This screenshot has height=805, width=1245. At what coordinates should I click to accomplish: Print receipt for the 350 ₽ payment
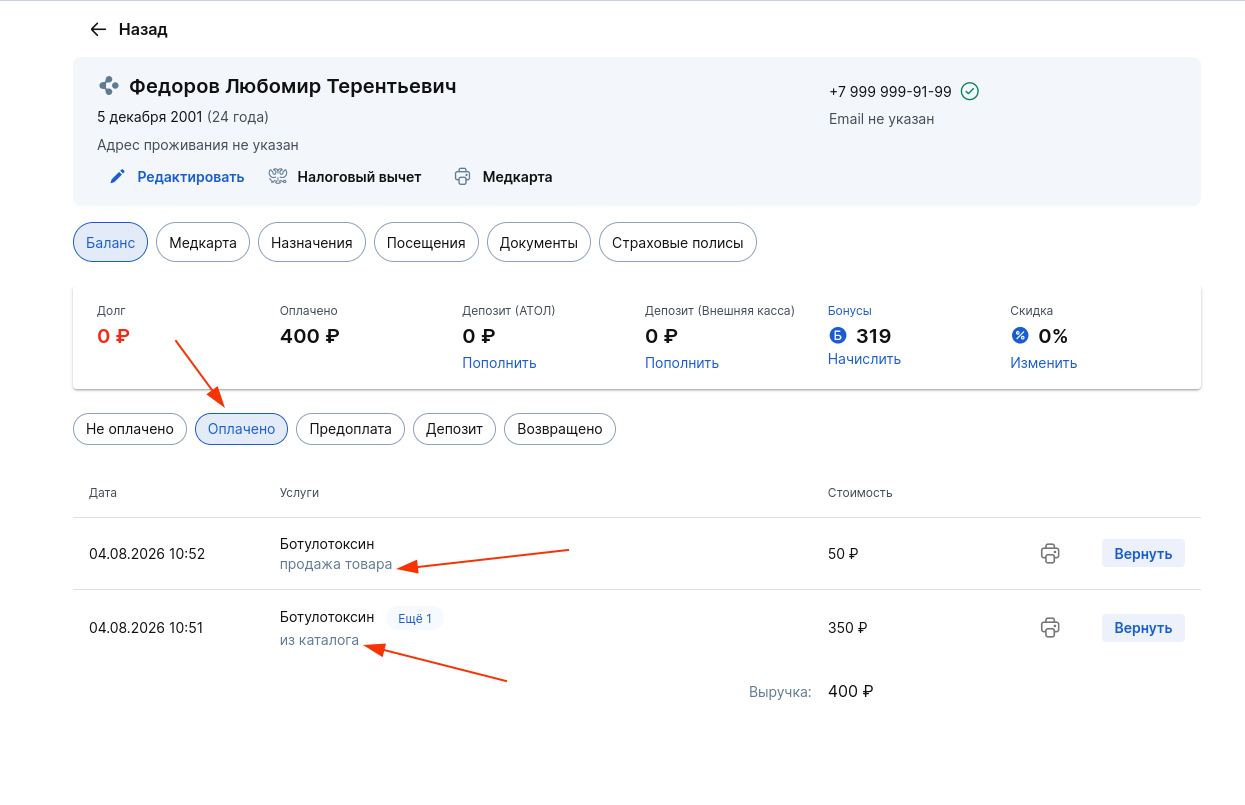pos(1050,628)
